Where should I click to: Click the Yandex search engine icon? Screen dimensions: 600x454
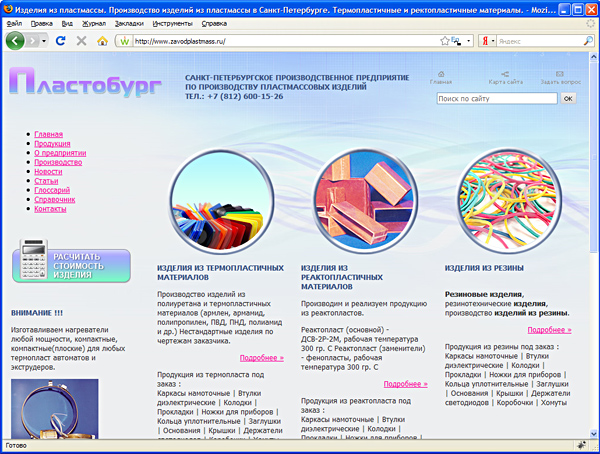(485, 41)
